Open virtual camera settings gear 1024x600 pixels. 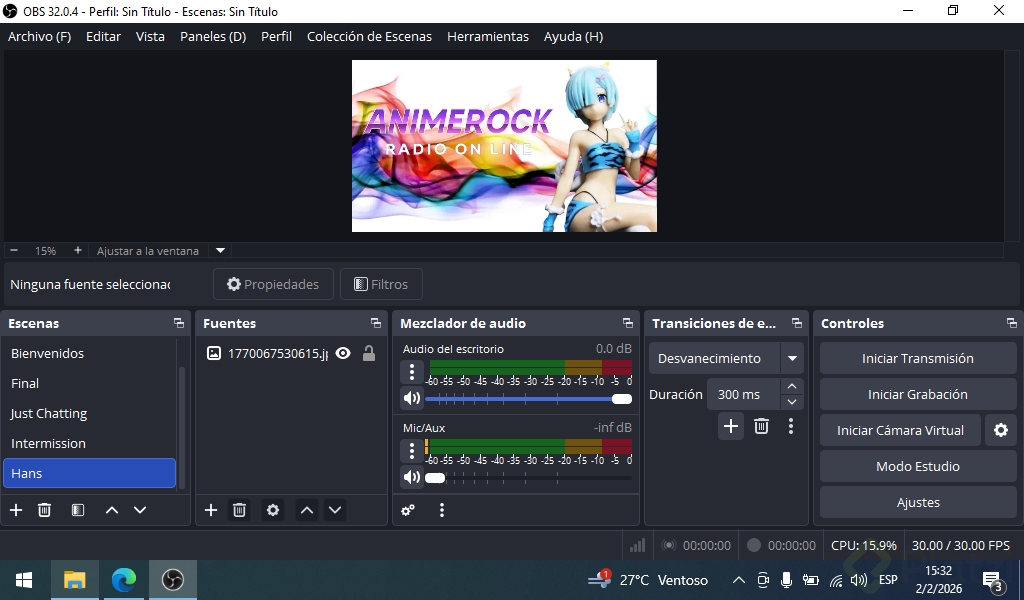point(1001,430)
